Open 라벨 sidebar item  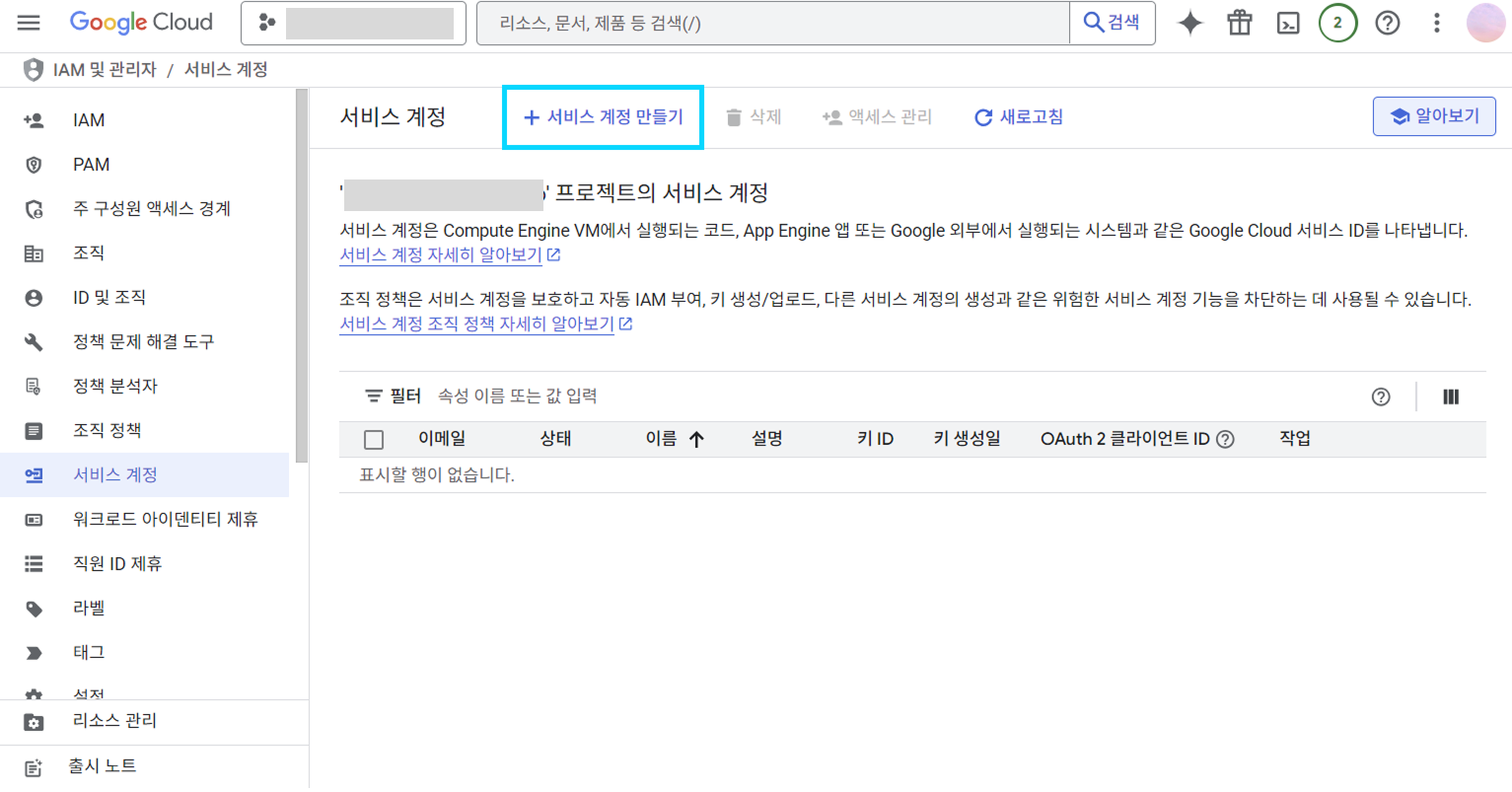[x=145, y=609]
